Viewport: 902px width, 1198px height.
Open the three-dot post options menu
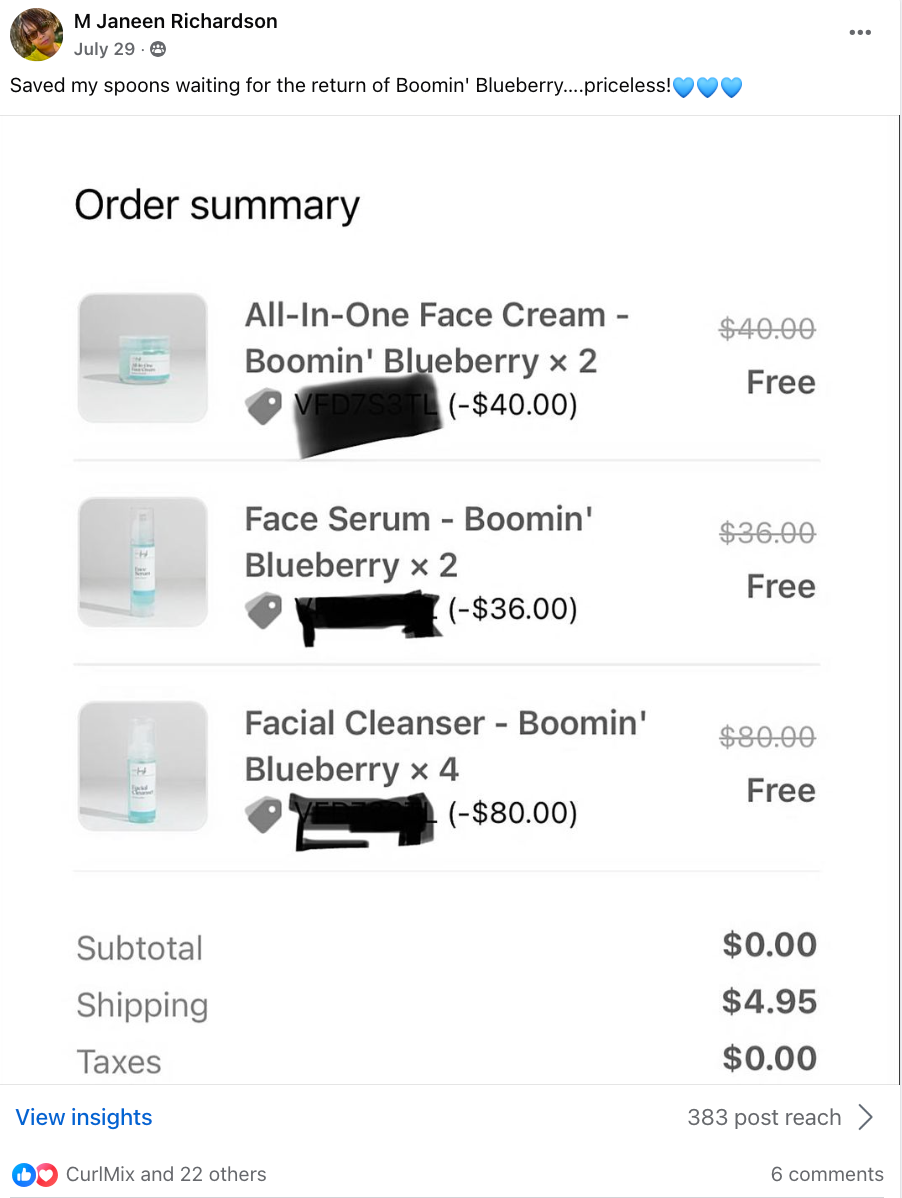(859, 32)
